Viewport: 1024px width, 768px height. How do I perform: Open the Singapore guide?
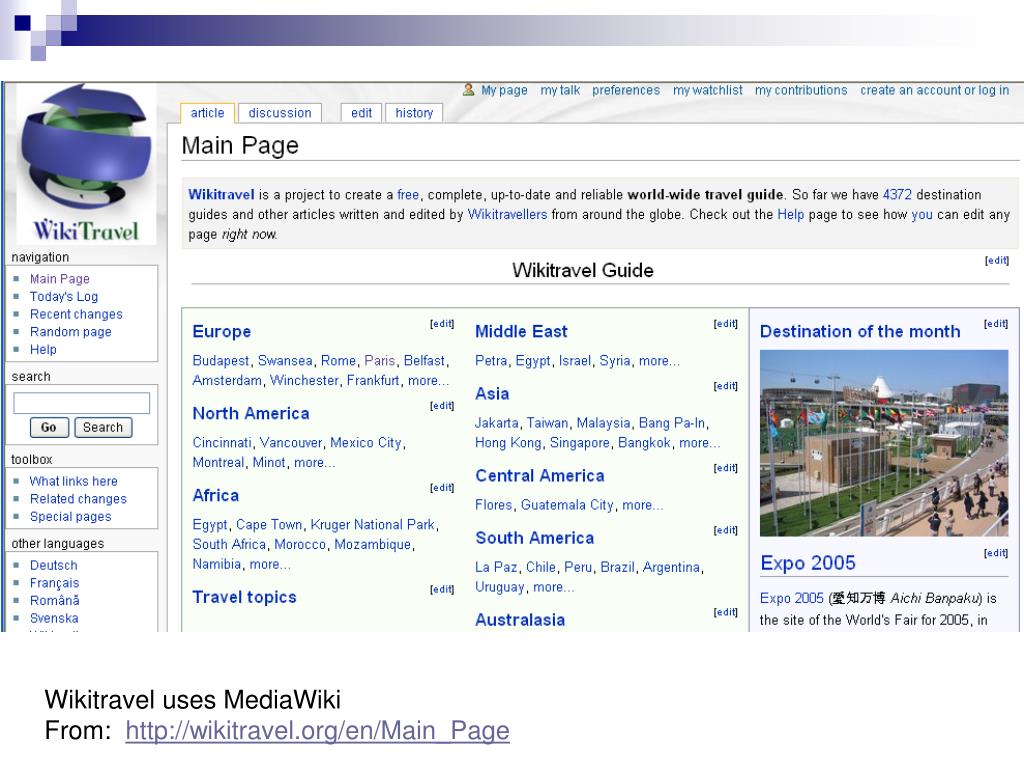coord(579,443)
